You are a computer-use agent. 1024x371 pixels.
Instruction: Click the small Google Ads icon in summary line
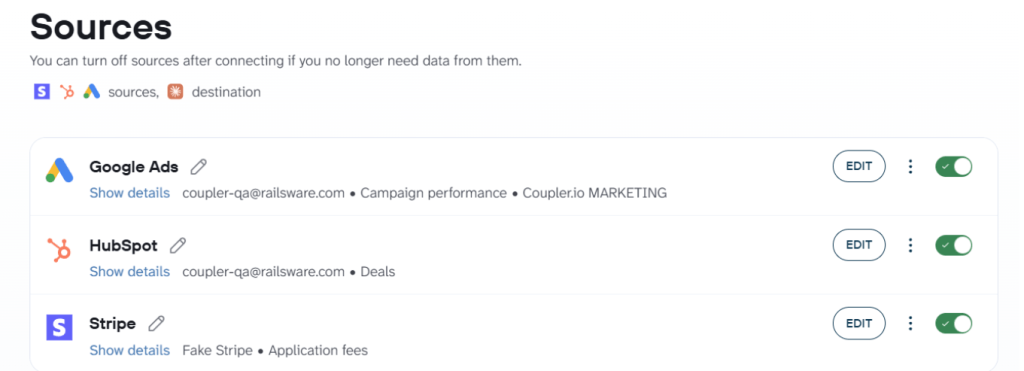click(x=91, y=92)
